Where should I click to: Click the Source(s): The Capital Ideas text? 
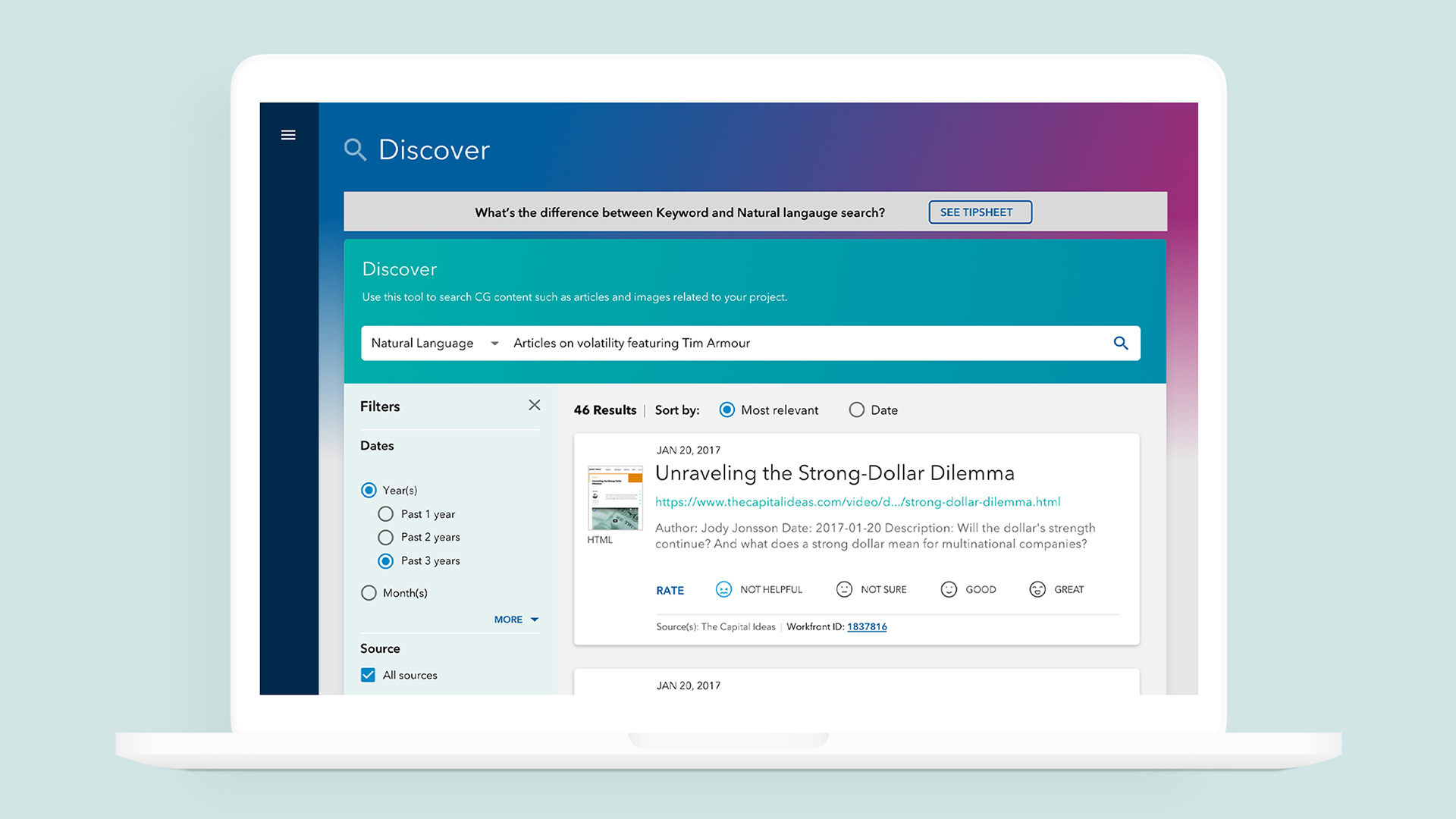(716, 626)
